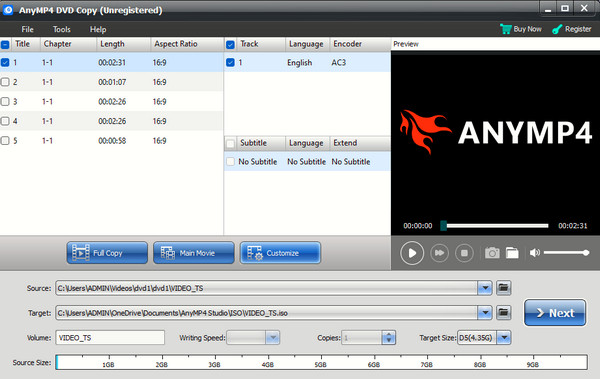This screenshot has height=379, width=600.
Task: Mute audio with the speaker icon
Action: [x=535, y=253]
